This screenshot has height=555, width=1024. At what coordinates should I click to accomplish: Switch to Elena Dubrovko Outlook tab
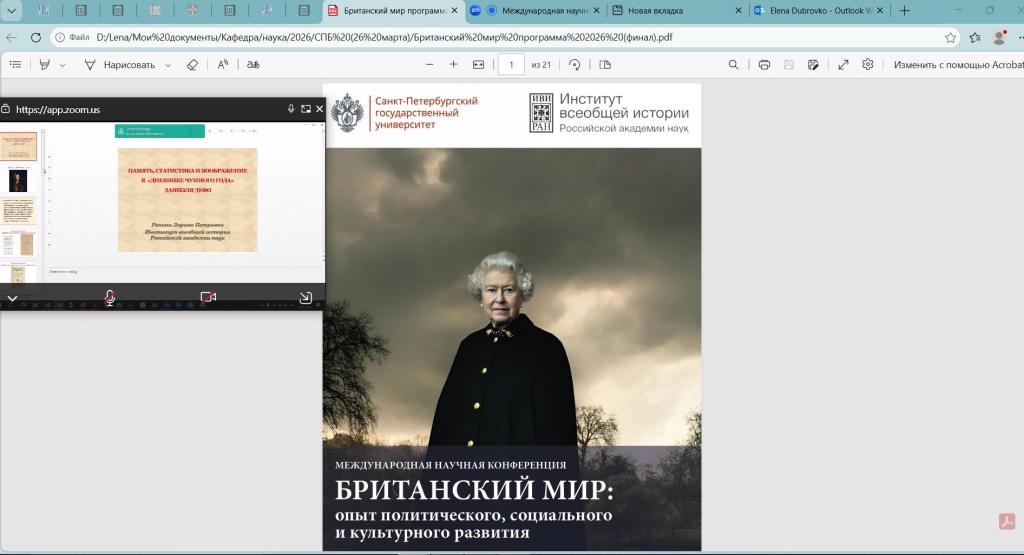point(825,11)
